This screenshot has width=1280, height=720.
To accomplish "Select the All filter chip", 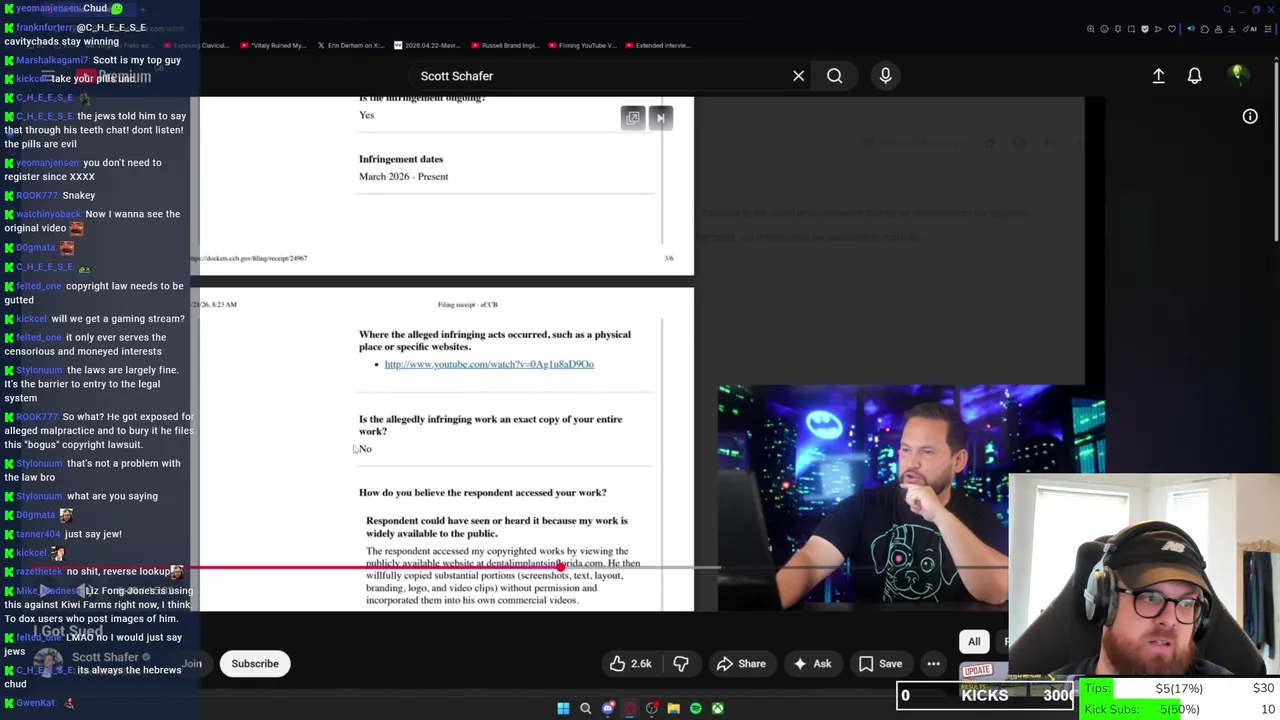I will coord(974,642).
